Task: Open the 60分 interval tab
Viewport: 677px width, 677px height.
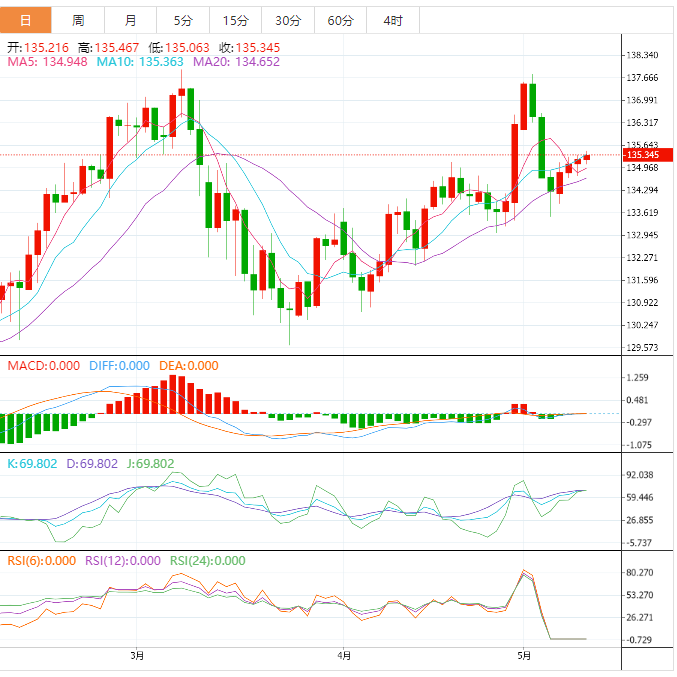Action: (340, 20)
